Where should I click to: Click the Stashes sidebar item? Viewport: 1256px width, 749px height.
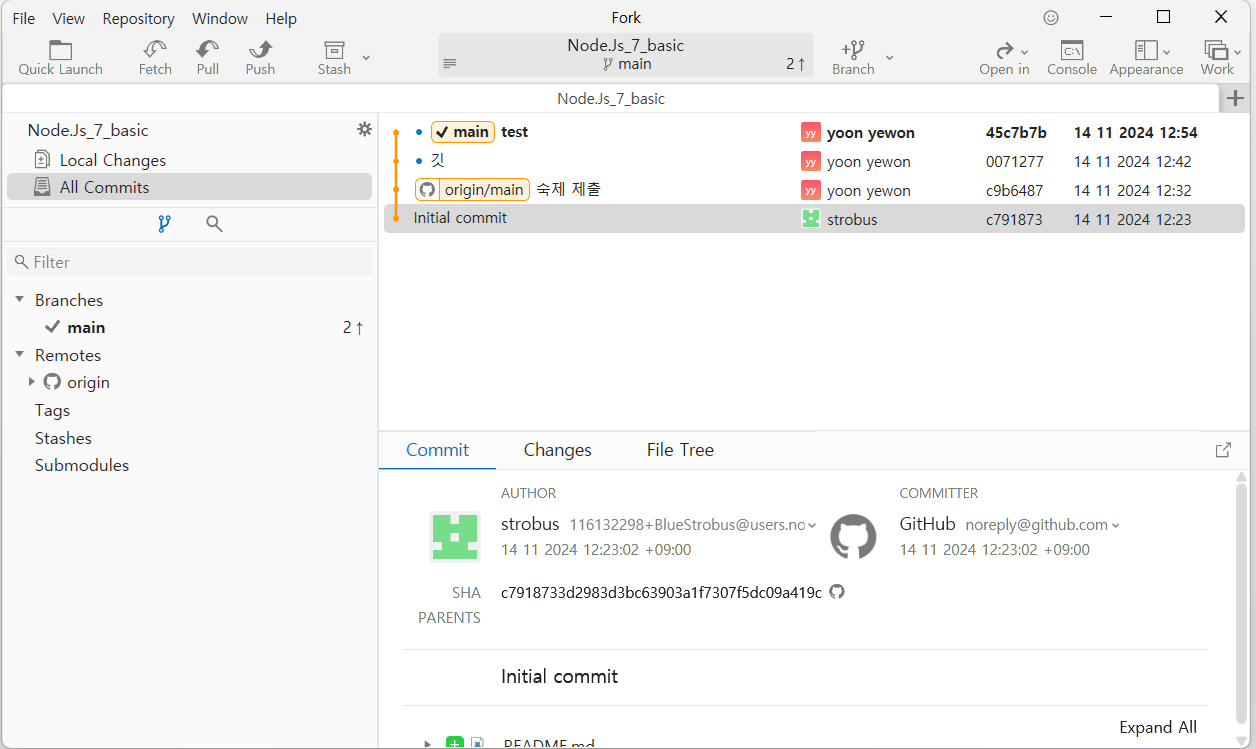pyautogui.click(x=63, y=438)
